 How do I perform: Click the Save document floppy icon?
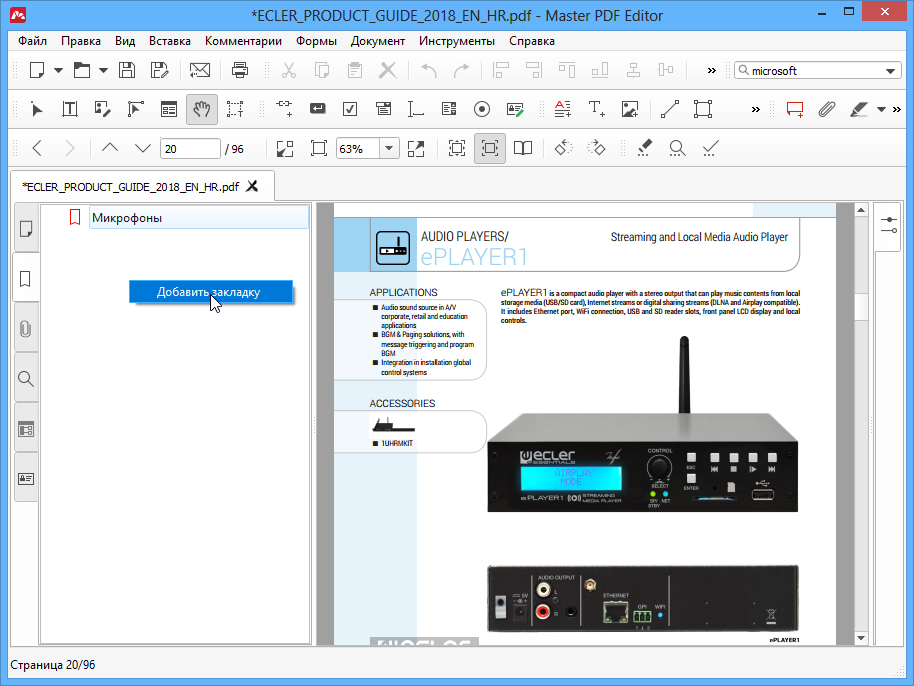[127, 70]
